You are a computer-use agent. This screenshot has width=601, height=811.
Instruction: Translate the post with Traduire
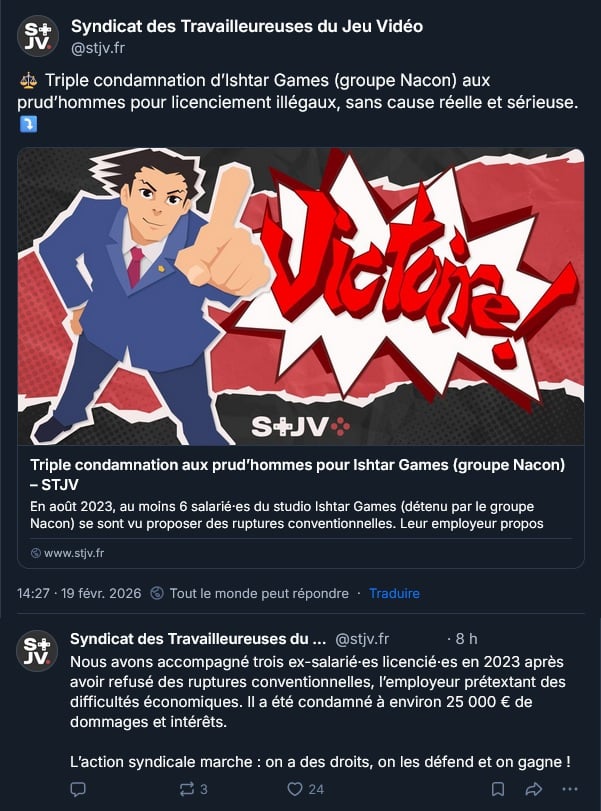(394, 593)
